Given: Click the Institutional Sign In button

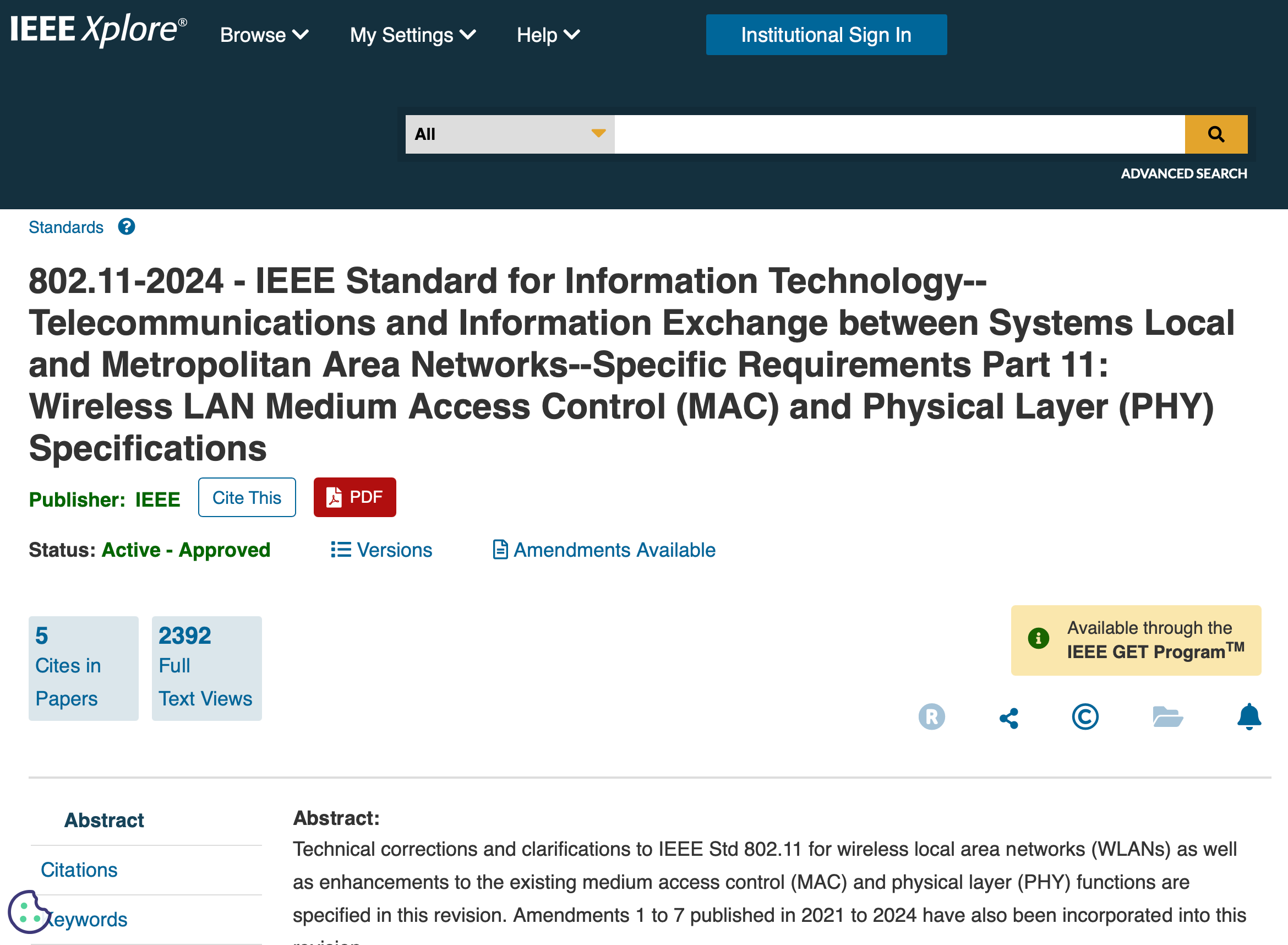Looking at the screenshot, I should 826,35.
